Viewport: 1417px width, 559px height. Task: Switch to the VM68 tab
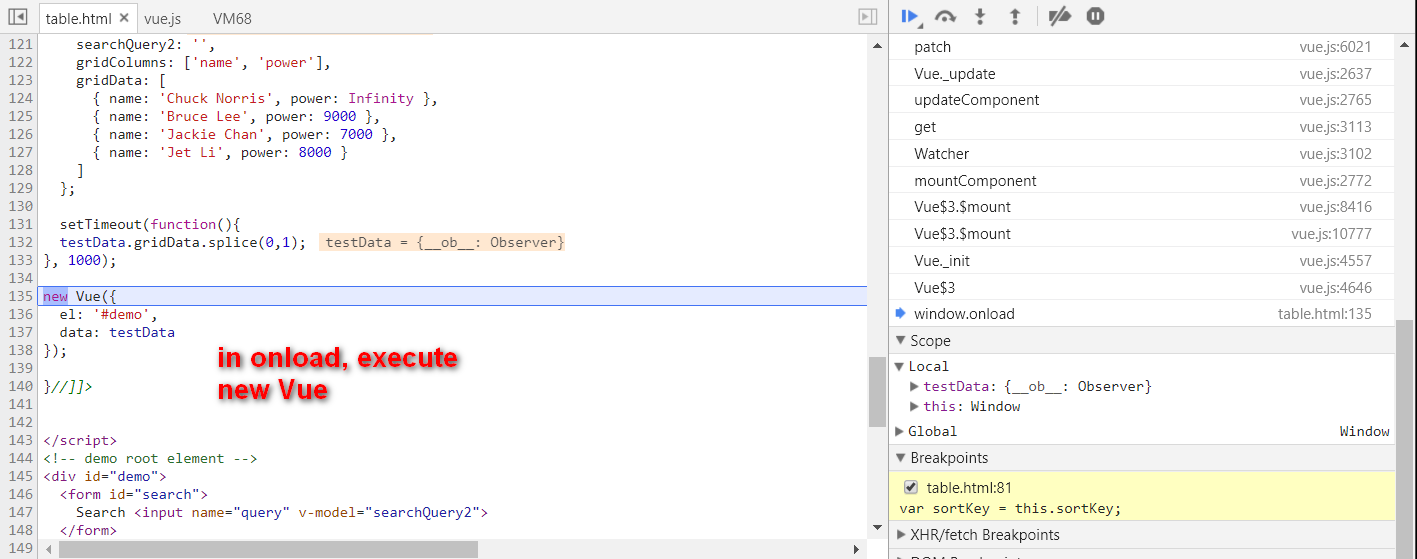coord(232,18)
